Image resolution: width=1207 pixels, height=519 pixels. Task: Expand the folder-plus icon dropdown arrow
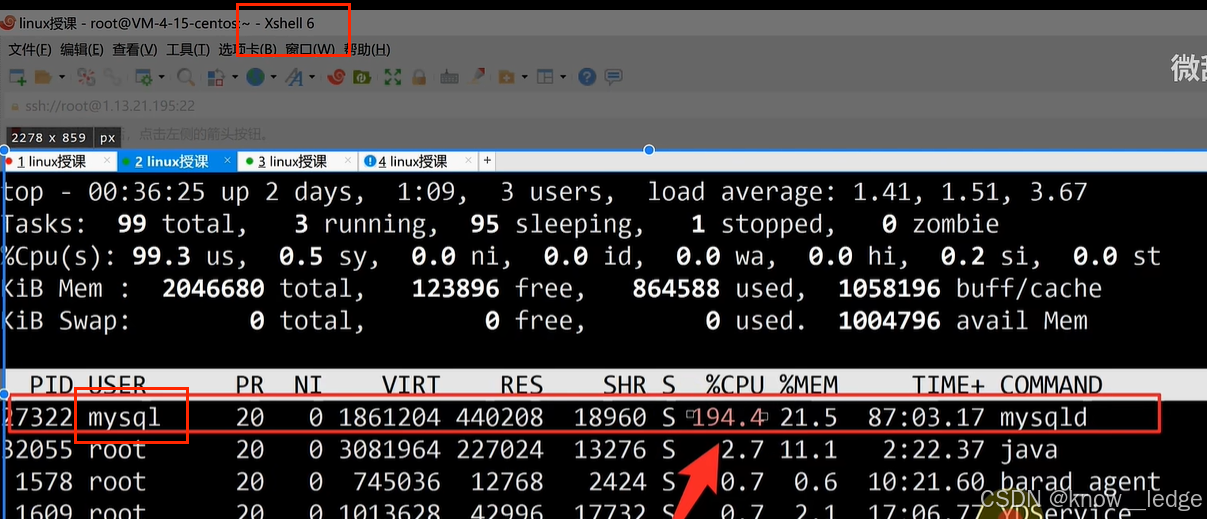click(x=525, y=77)
